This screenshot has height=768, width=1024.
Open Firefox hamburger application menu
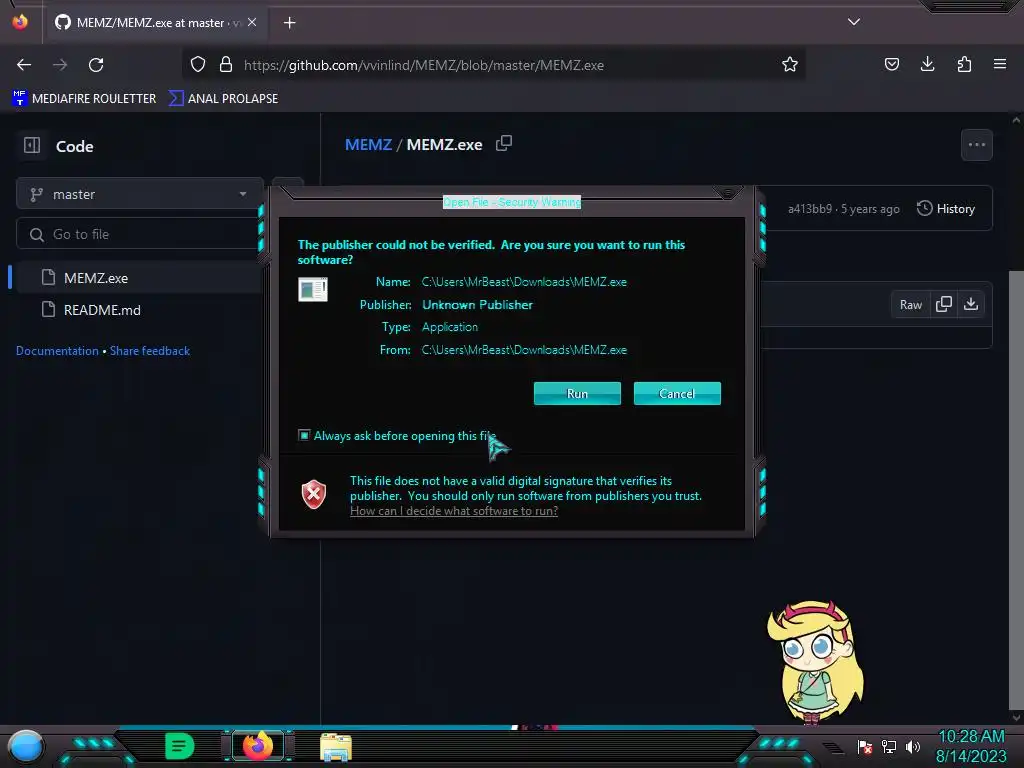(1000, 64)
